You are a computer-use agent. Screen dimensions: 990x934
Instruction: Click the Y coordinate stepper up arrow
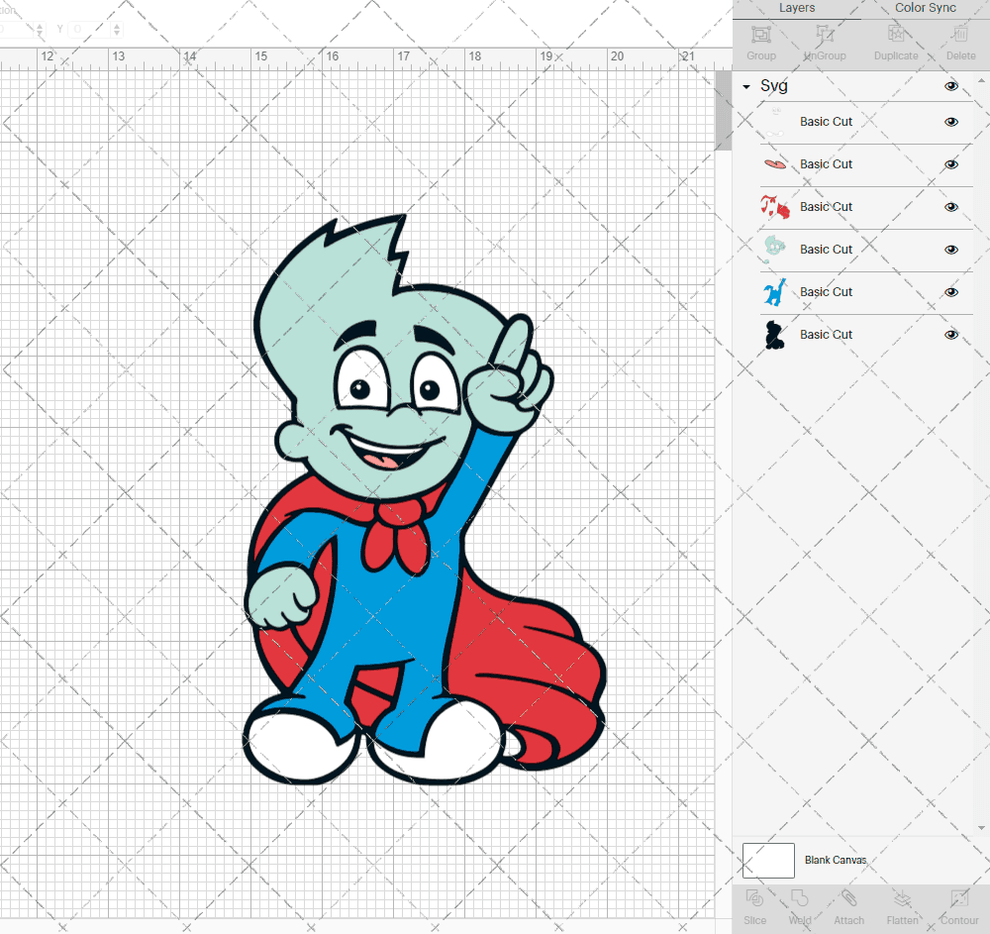(116, 27)
